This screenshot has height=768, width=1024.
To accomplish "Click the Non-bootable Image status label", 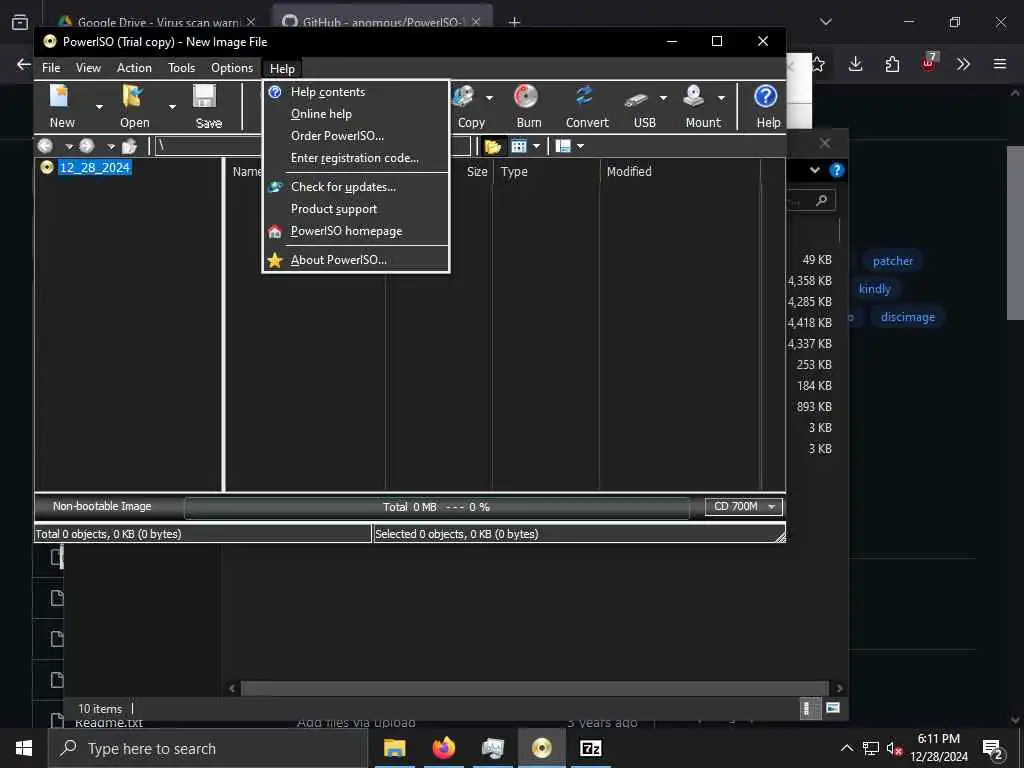I will click(102, 506).
